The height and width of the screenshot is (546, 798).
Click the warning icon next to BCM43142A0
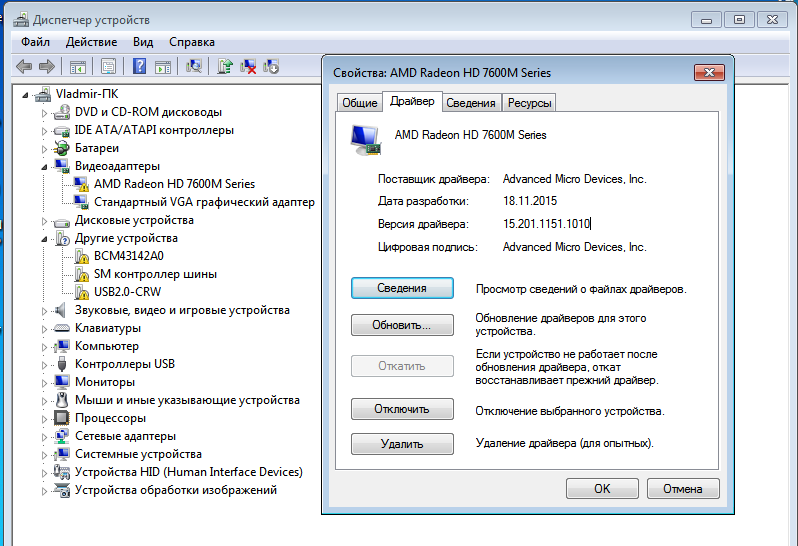pos(81,256)
